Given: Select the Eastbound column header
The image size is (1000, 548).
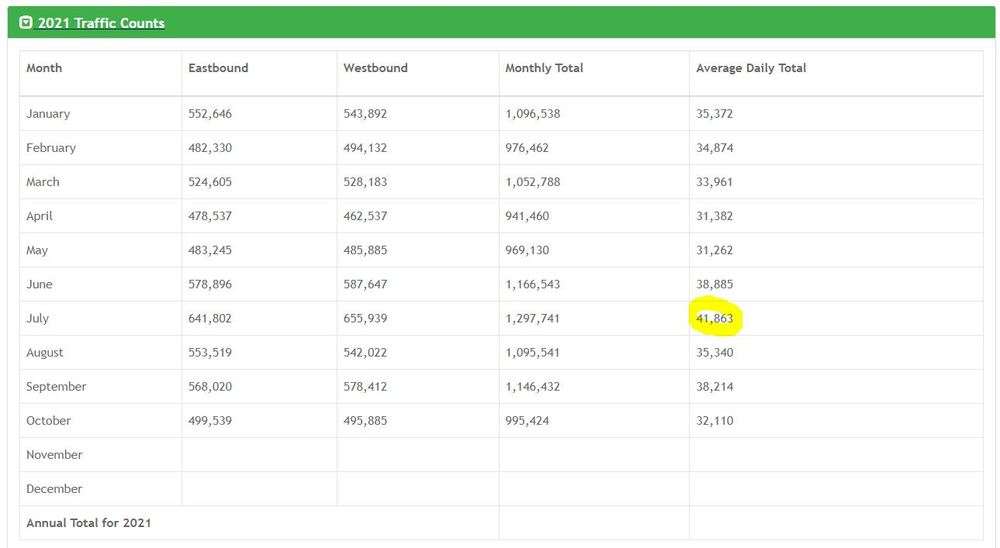Looking at the screenshot, I should [218, 68].
